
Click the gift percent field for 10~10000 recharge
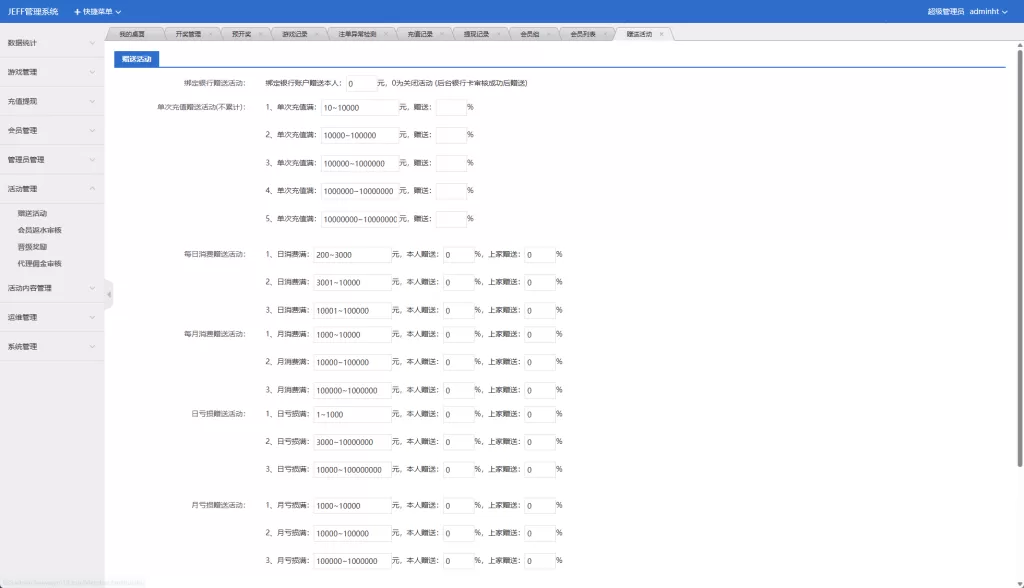coord(451,108)
